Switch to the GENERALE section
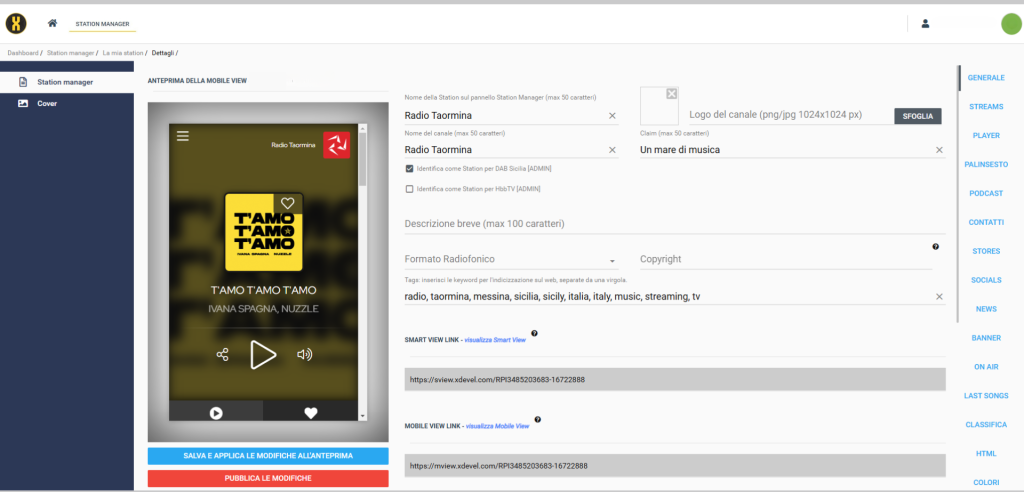Image resolution: width=1024 pixels, height=492 pixels. coord(985,78)
